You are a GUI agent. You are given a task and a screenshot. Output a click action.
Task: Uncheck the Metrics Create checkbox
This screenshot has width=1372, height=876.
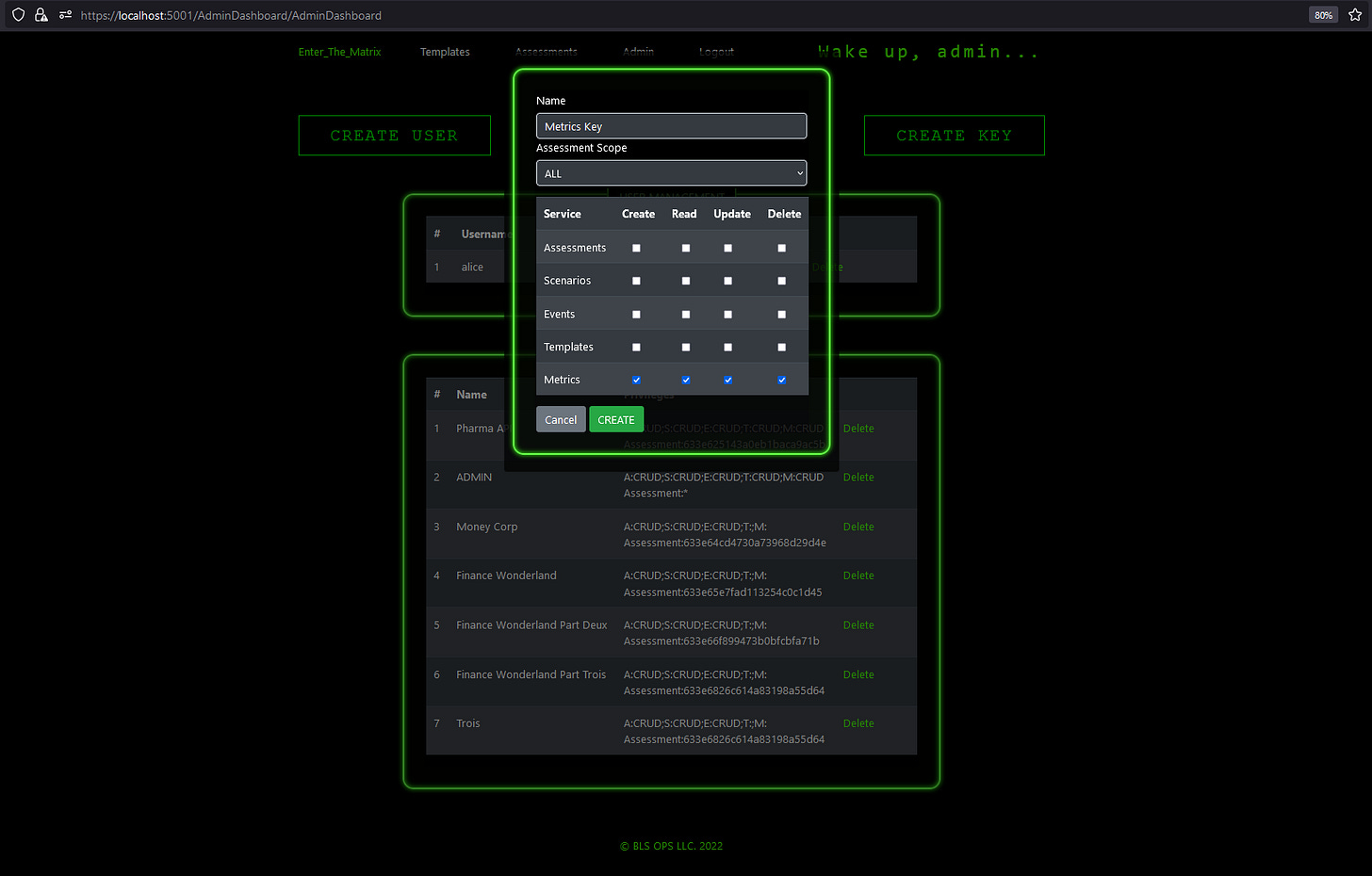636,380
